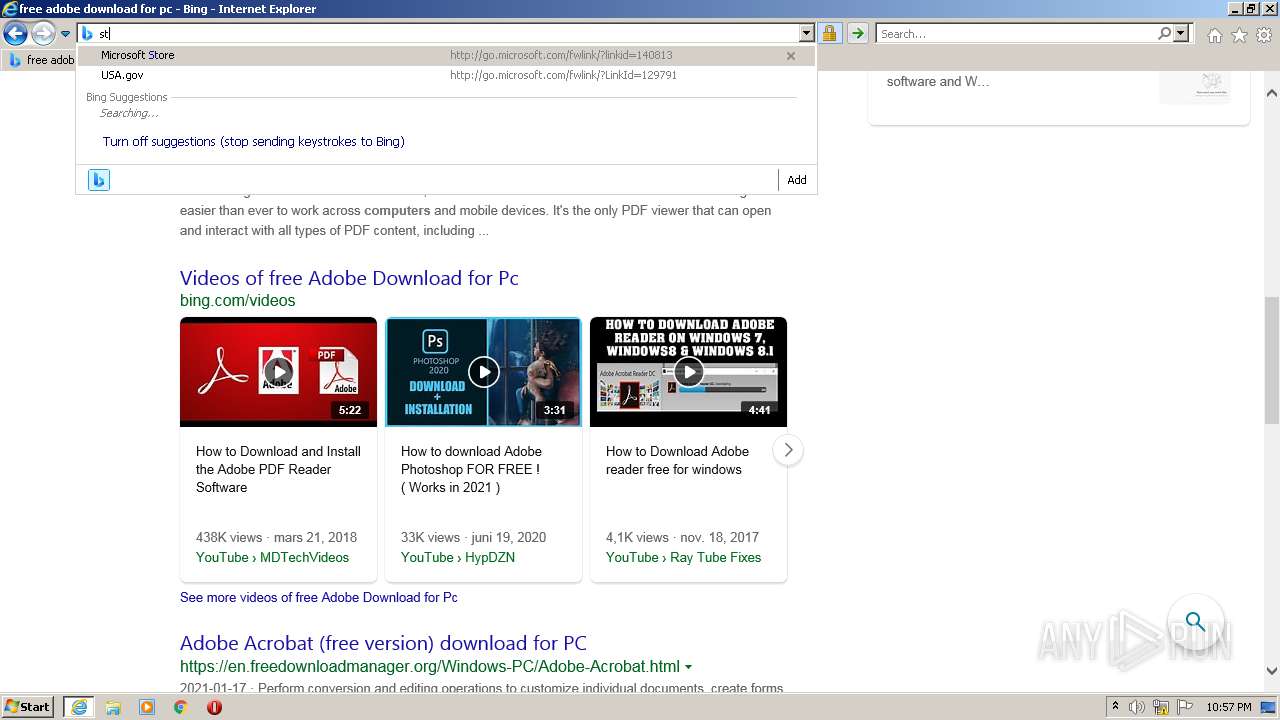Open 'How to Download and Install the Adobe PDF Reader' title

(278, 469)
